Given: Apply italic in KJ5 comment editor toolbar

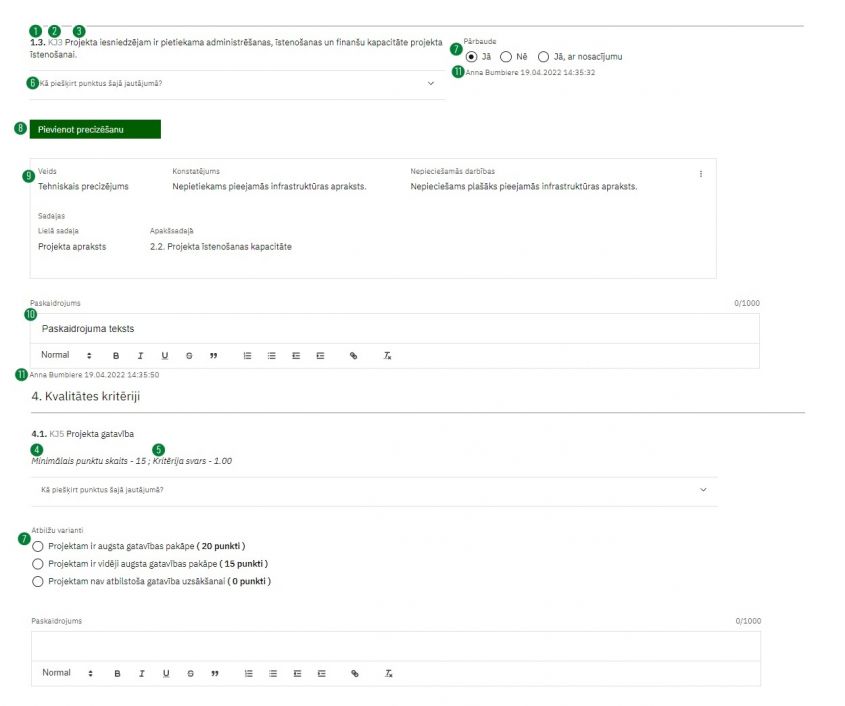Looking at the screenshot, I should pyautogui.click(x=142, y=674).
